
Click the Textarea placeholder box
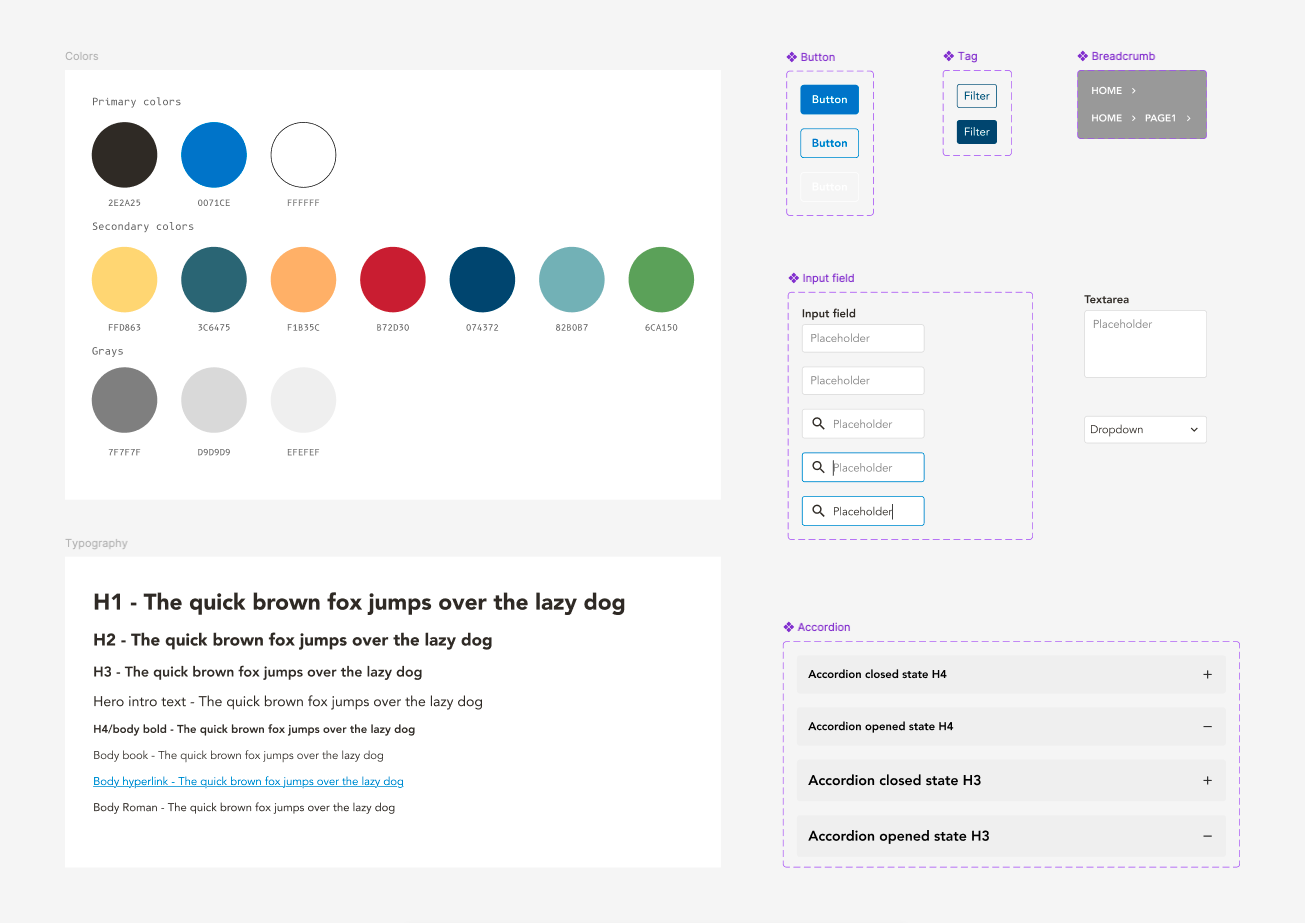[1145, 344]
